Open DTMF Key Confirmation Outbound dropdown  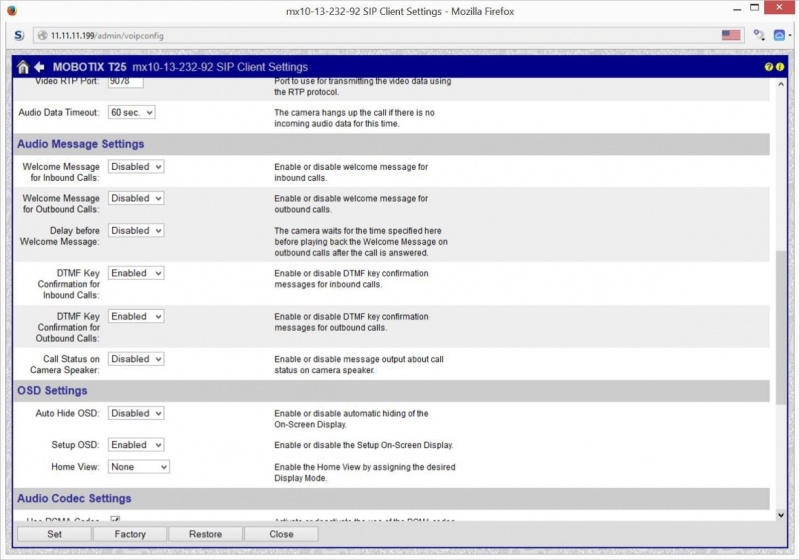136,317
